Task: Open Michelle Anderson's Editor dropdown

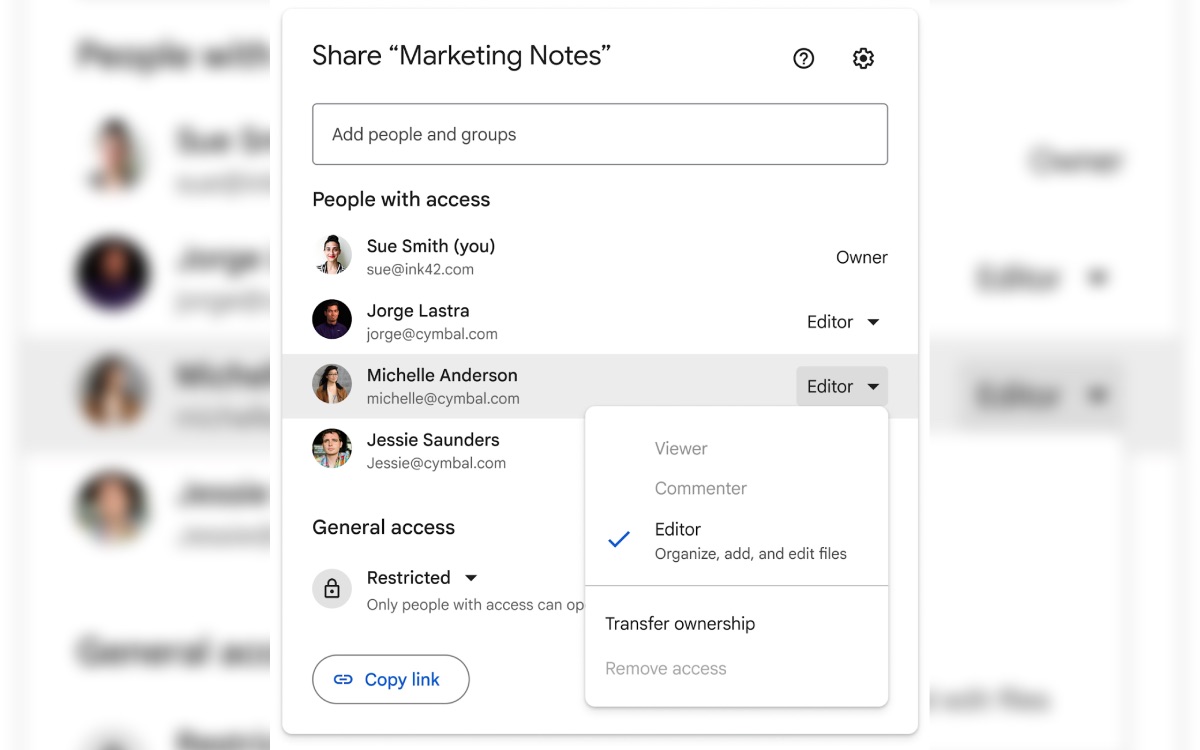Action: click(x=841, y=386)
